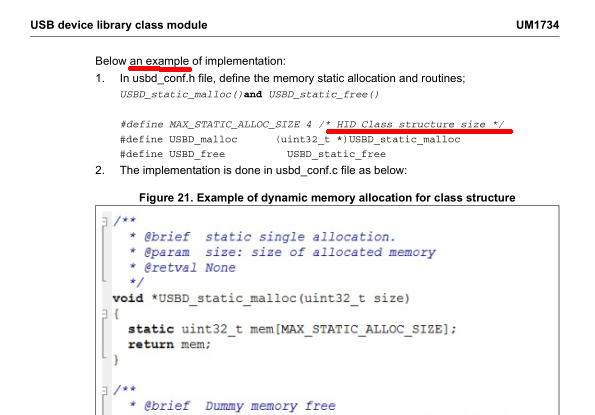Click the line 'The implementation is done in usbd_conf.c'
Screen dimensions: 595x415
(263, 170)
